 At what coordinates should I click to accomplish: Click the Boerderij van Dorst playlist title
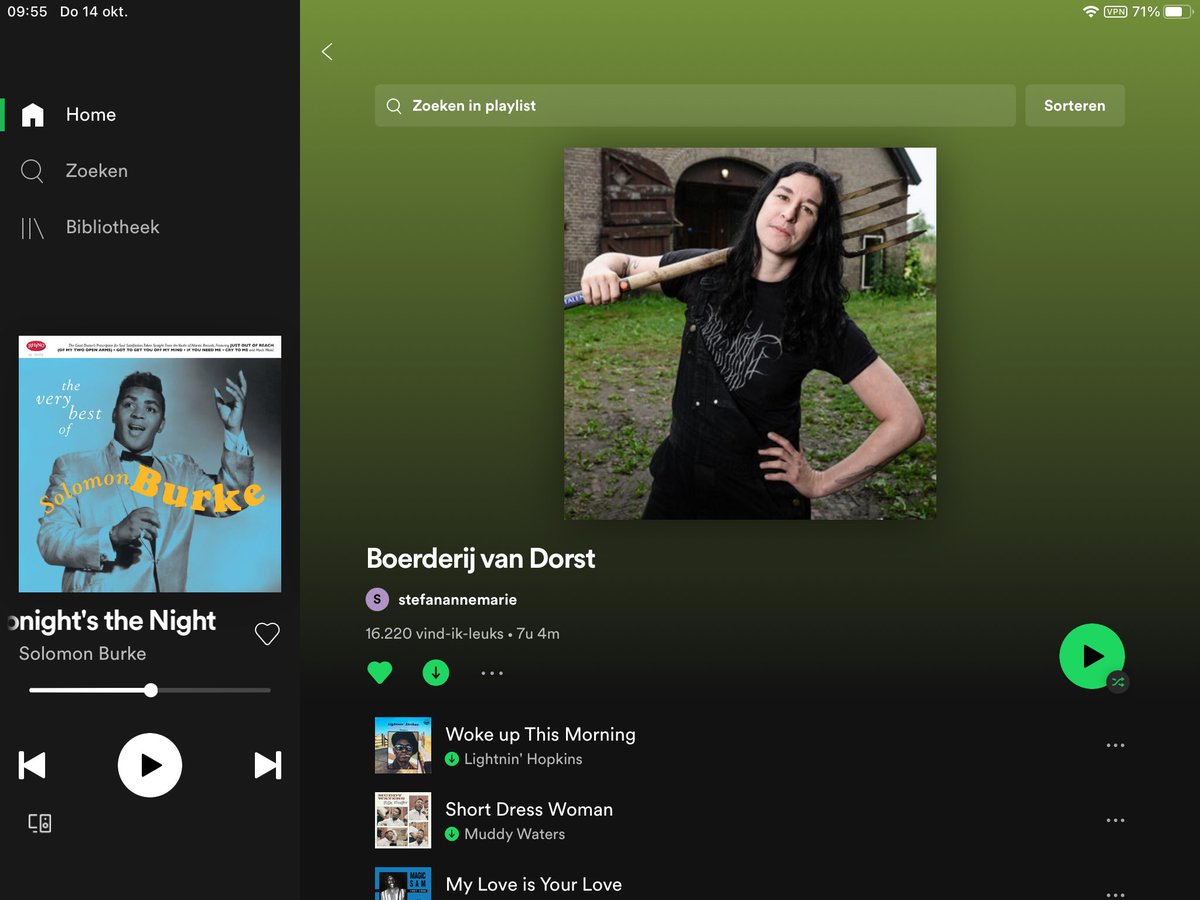pos(481,558)
